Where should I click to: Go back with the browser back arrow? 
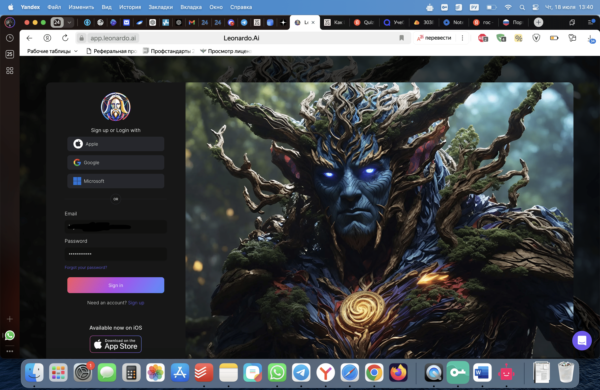(x=29, y=38)
